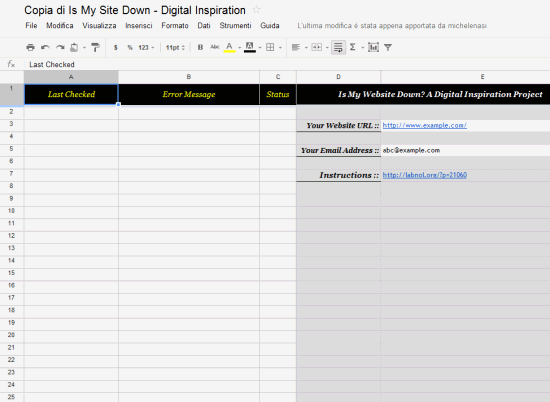Viewport: 550px width, 402px height.
Task: Open the Inserisci menu
Action: (x=139, y=26)
